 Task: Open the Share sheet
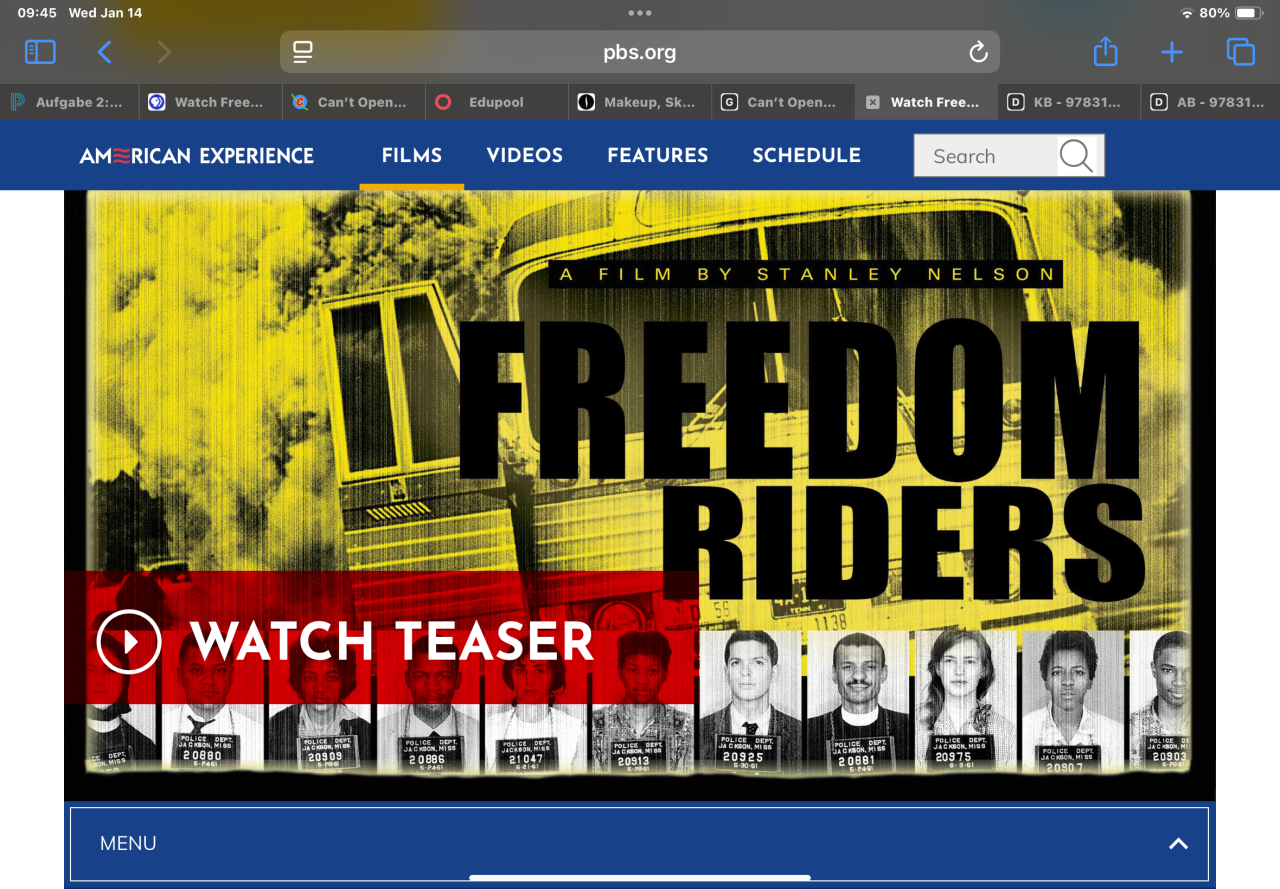point(1105,51)
